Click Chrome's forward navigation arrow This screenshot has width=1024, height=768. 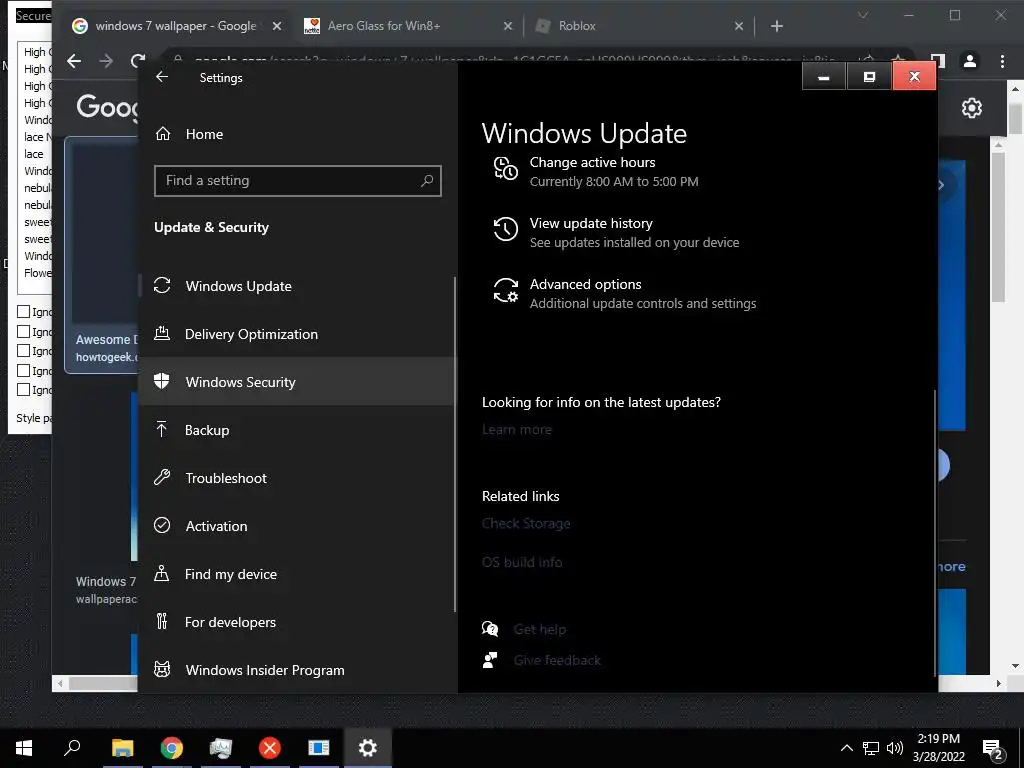106,61
